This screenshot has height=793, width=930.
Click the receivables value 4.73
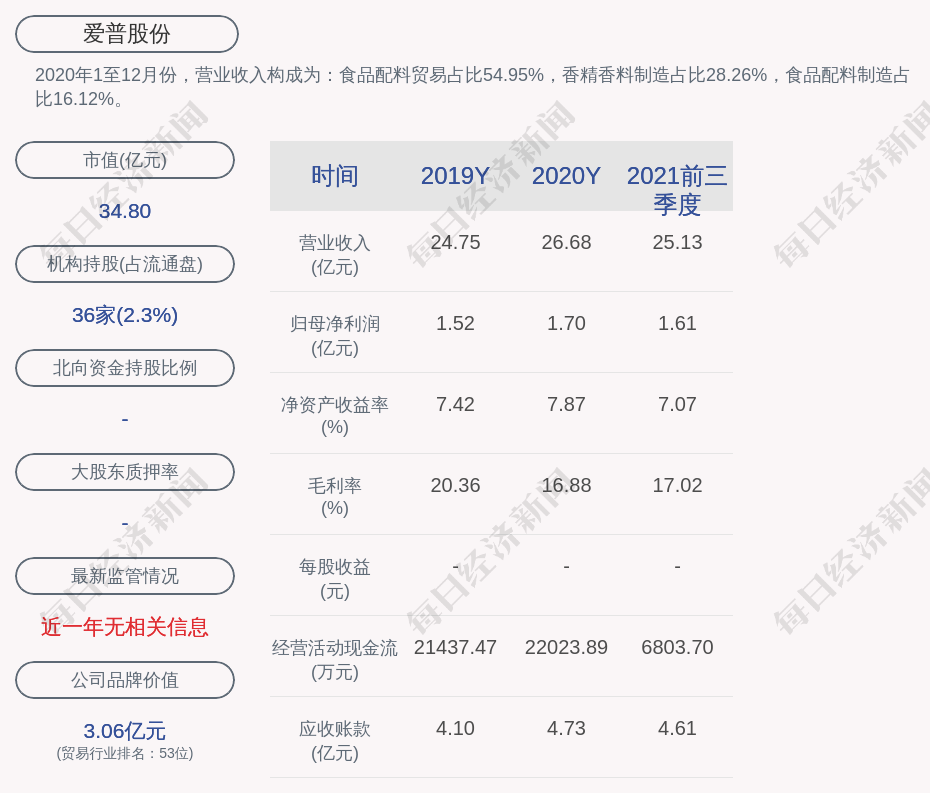click(566, 728)
